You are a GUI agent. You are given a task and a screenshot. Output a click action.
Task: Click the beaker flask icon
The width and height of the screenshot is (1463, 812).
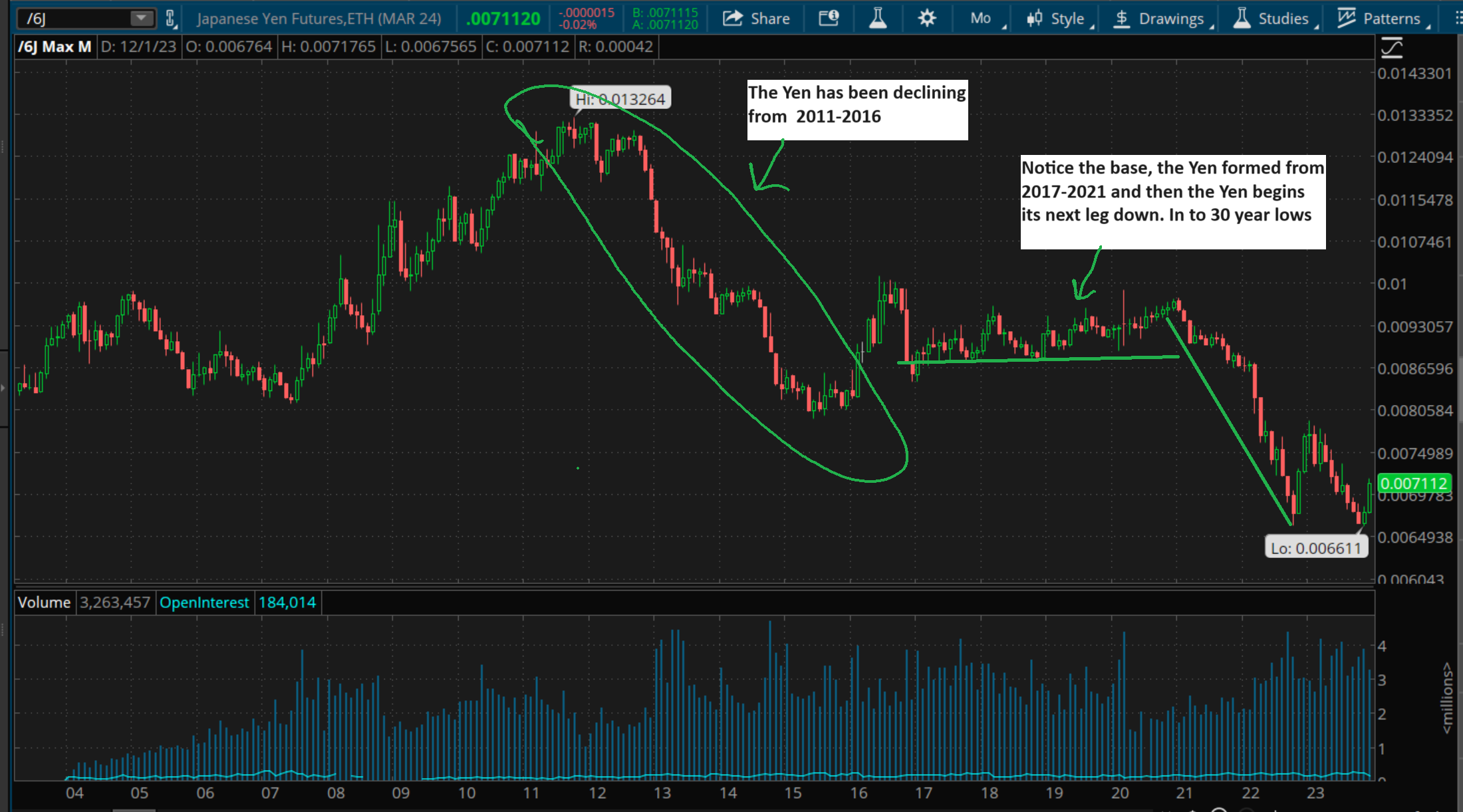coord(878,19)
